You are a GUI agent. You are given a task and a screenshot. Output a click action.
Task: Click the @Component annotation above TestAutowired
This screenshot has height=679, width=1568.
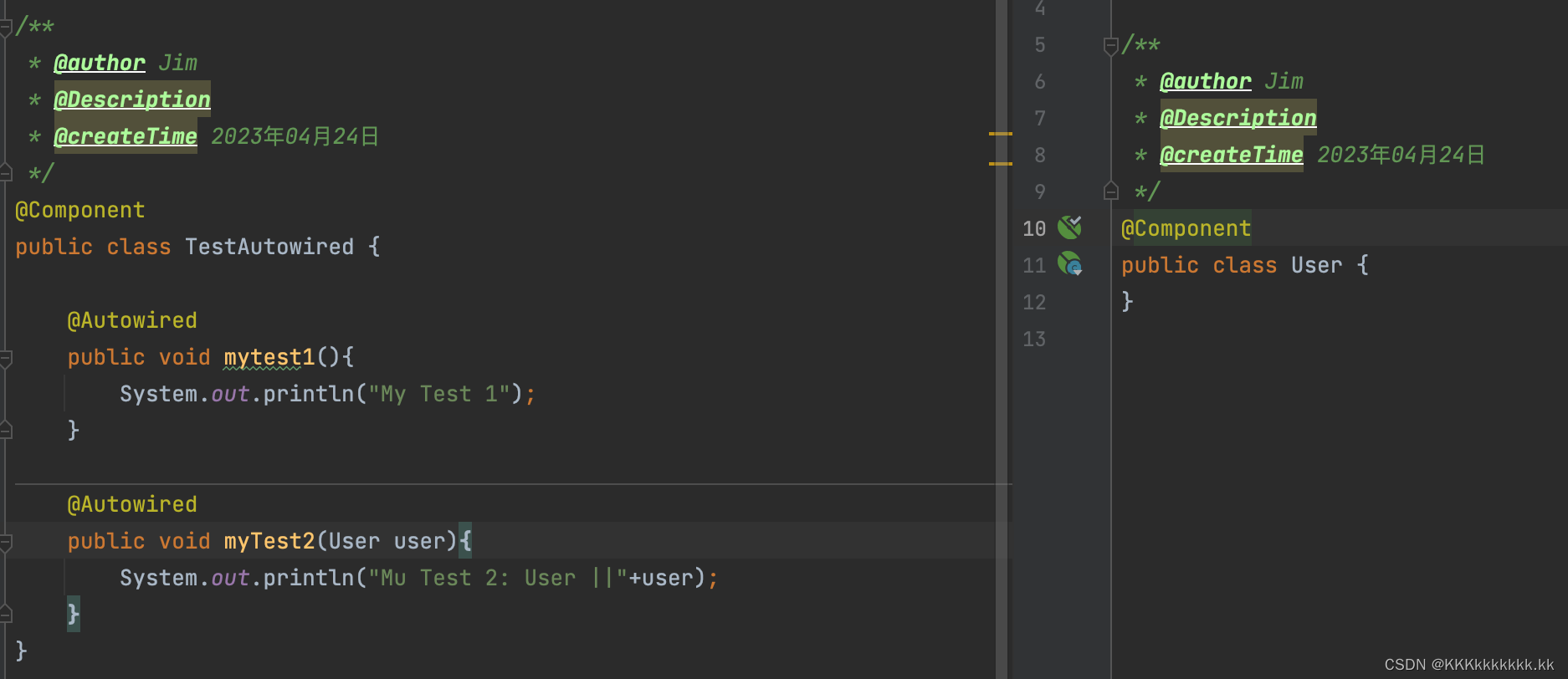[80, 210]
